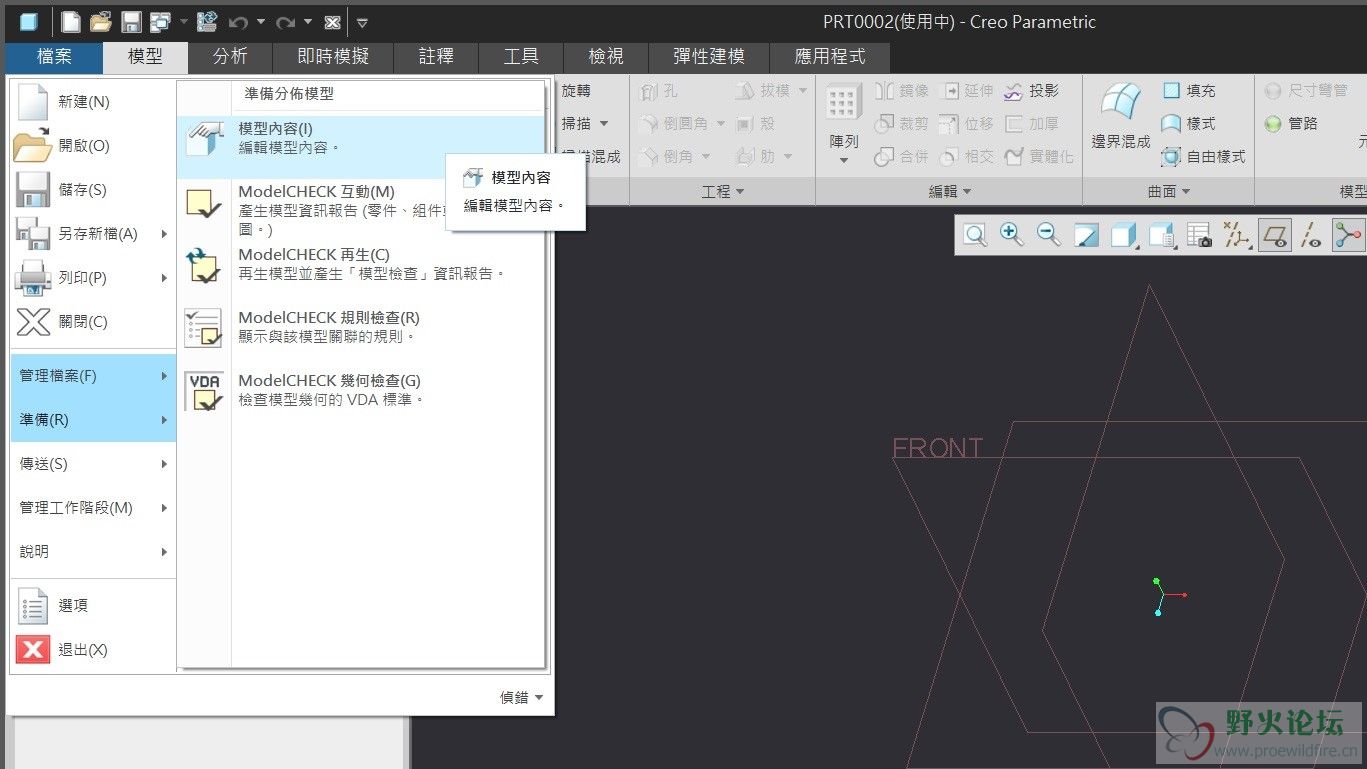Image resolution: width=1367 pixels, height=769 pixels.
Task: Switch to the 模型 ribbon tab
Action: [x=145, y=57]
